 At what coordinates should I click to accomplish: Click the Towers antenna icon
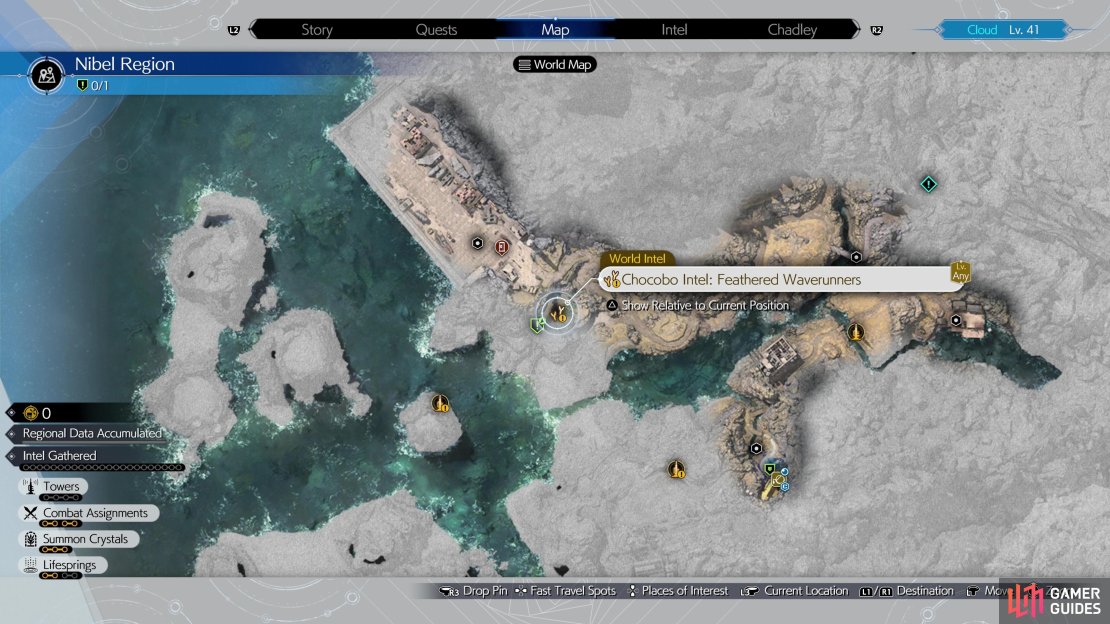30,487
